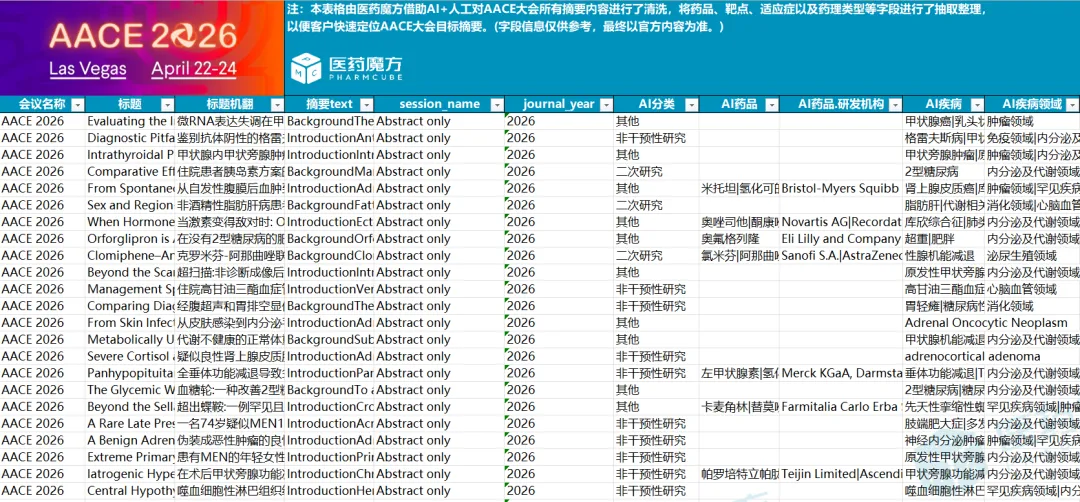Screen dimensions: 1080x502
Task: Select the title cell 'A Rare Late Pres'
Action: click(131, 423)
